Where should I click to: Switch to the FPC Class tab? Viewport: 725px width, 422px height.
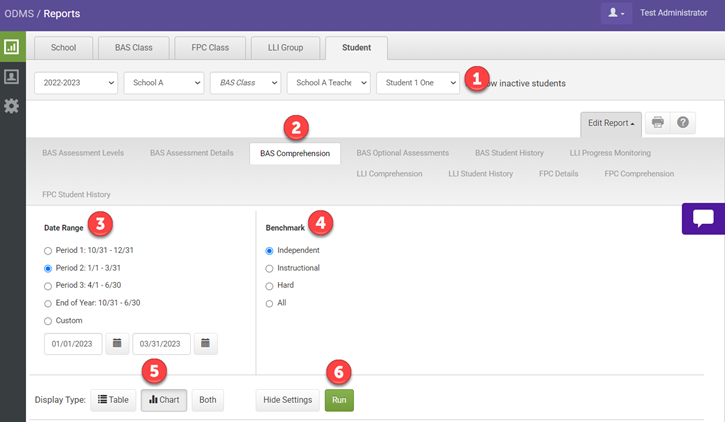click(x=205, y=47)
